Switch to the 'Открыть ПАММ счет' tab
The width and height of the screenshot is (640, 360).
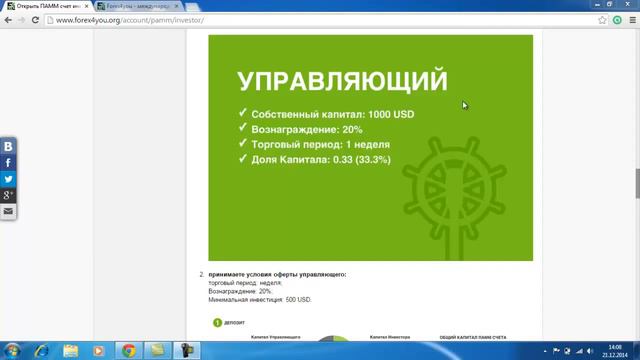point(47,6)
